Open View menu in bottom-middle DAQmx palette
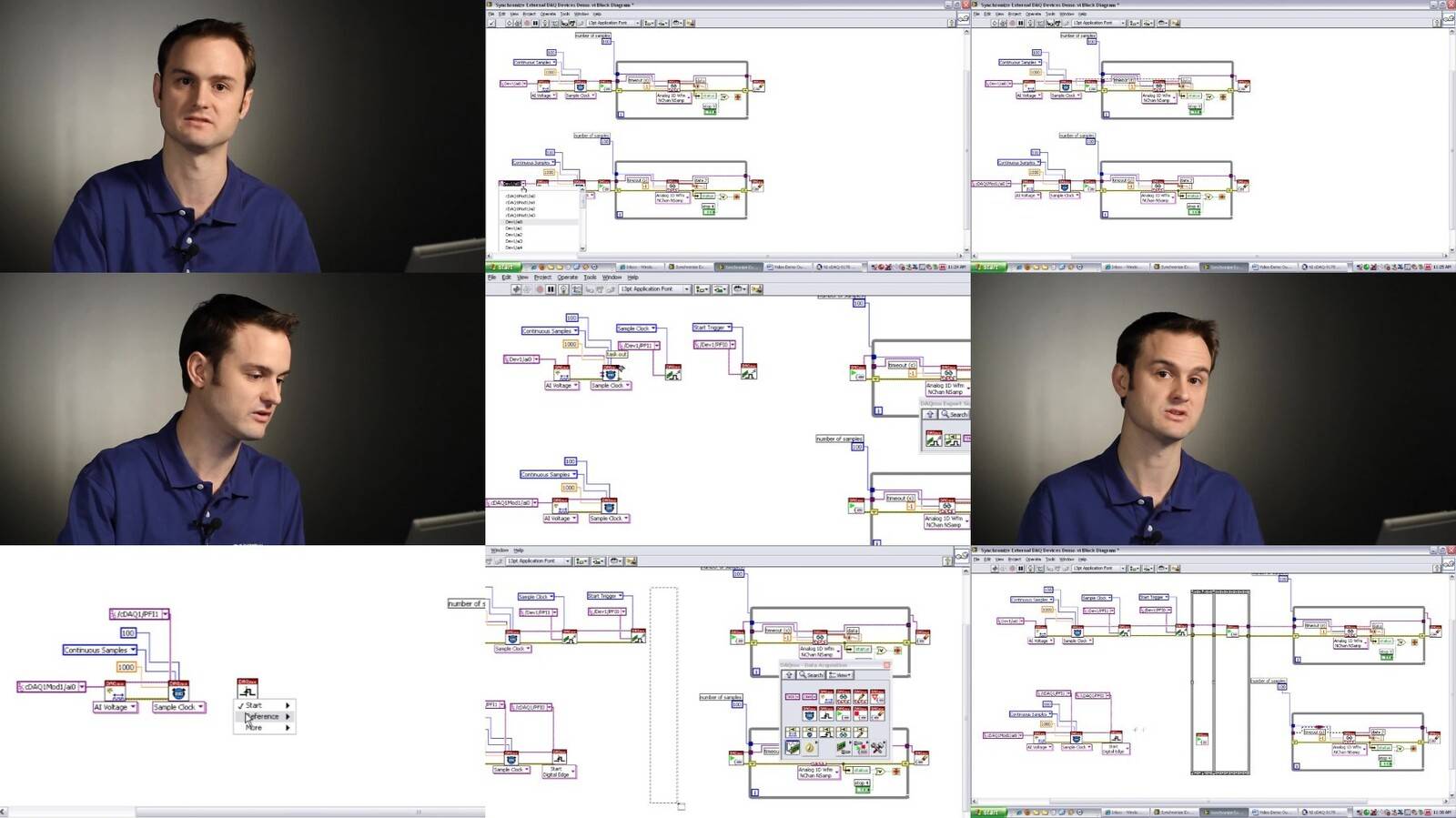The height and width of the screenshot is (818, 1456). coord(840,675)
